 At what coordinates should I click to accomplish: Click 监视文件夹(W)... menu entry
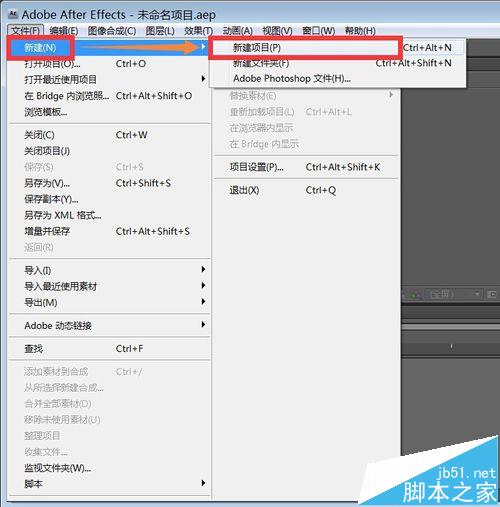[x=109, y=468]
